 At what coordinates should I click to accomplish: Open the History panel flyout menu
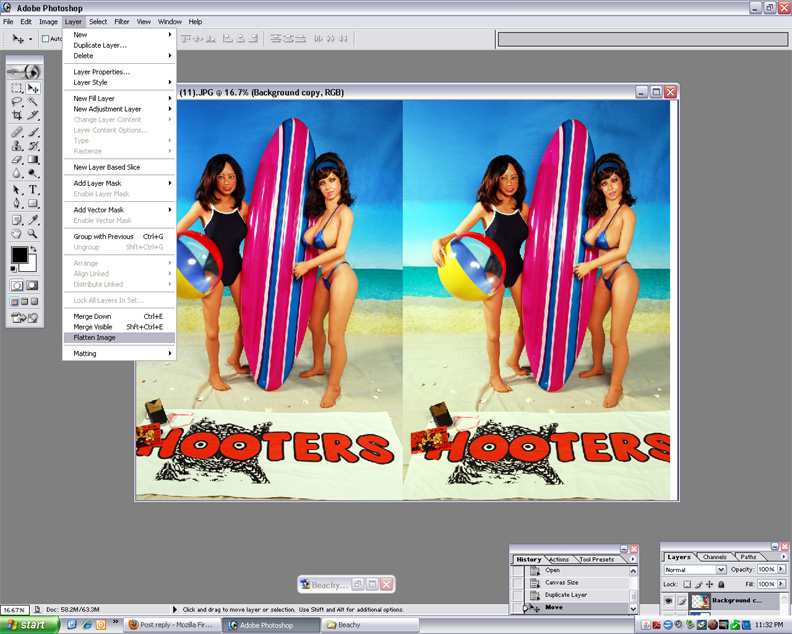[632, 559]
